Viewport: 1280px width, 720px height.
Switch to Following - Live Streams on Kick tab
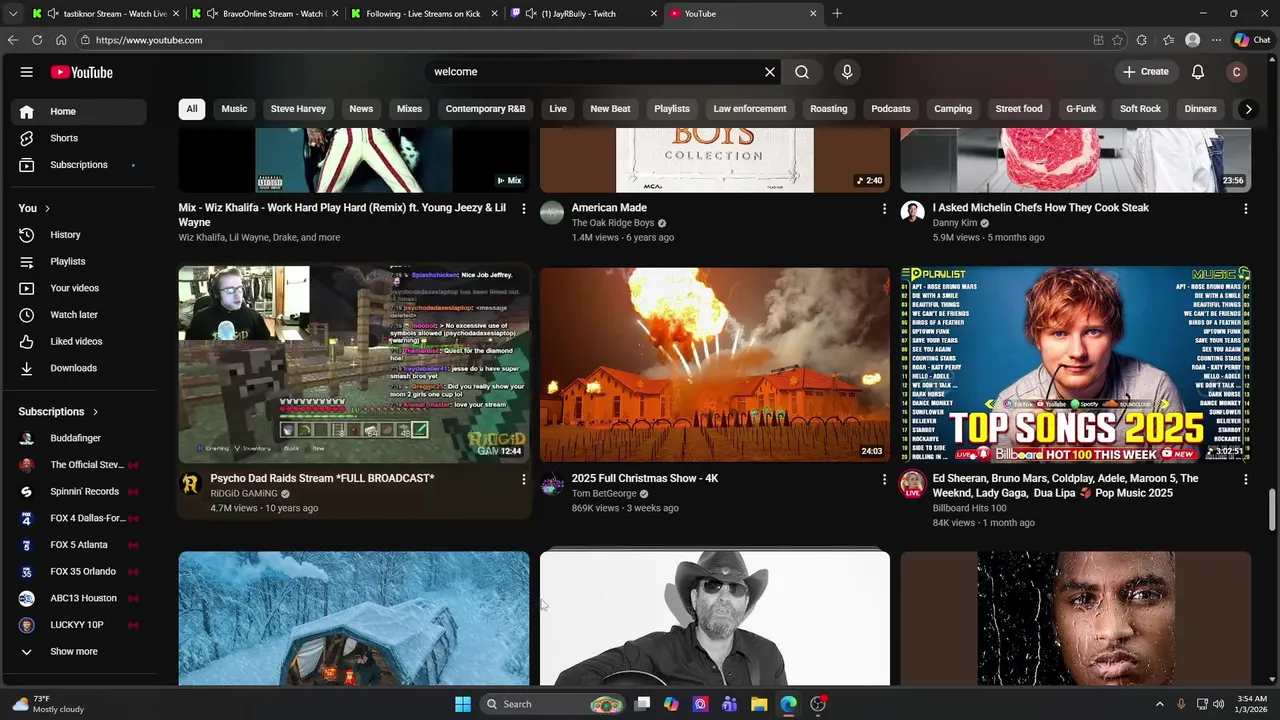click(x=423, y=14)
